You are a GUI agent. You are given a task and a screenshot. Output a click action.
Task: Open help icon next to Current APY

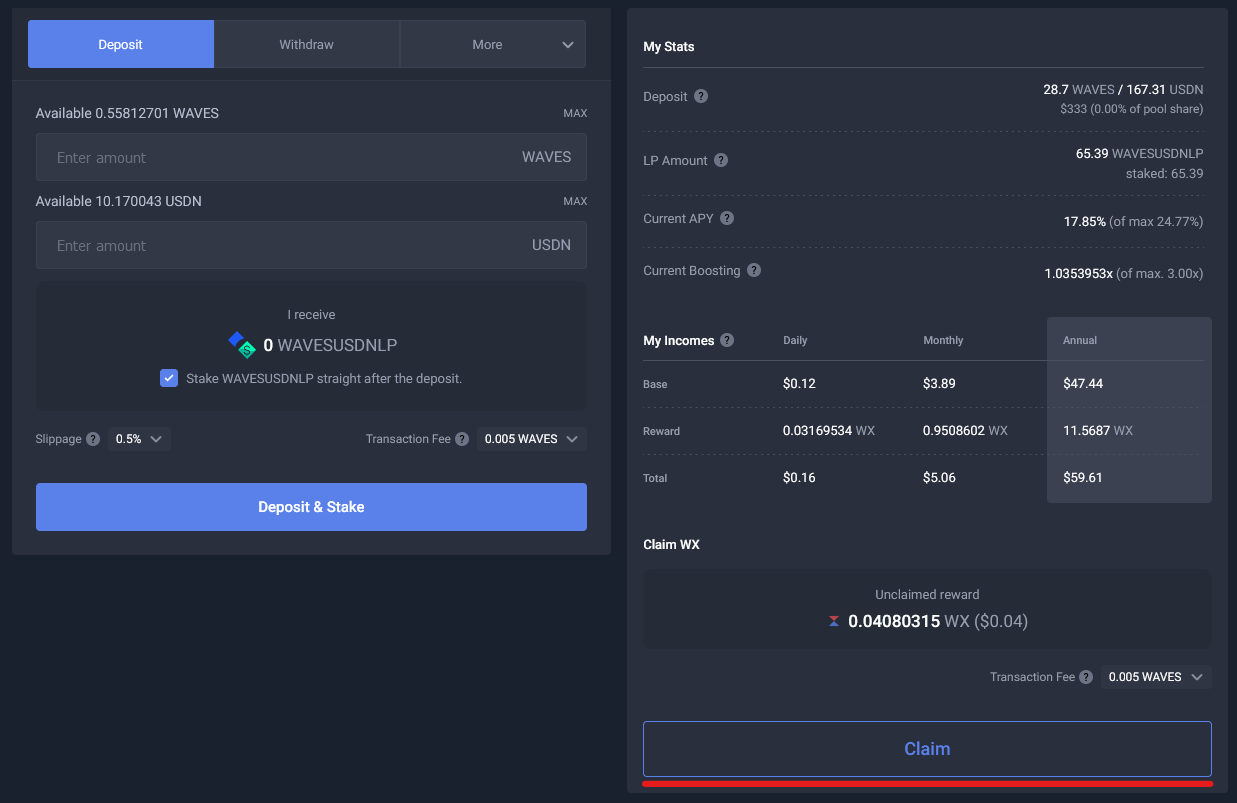tap(727, 218)
